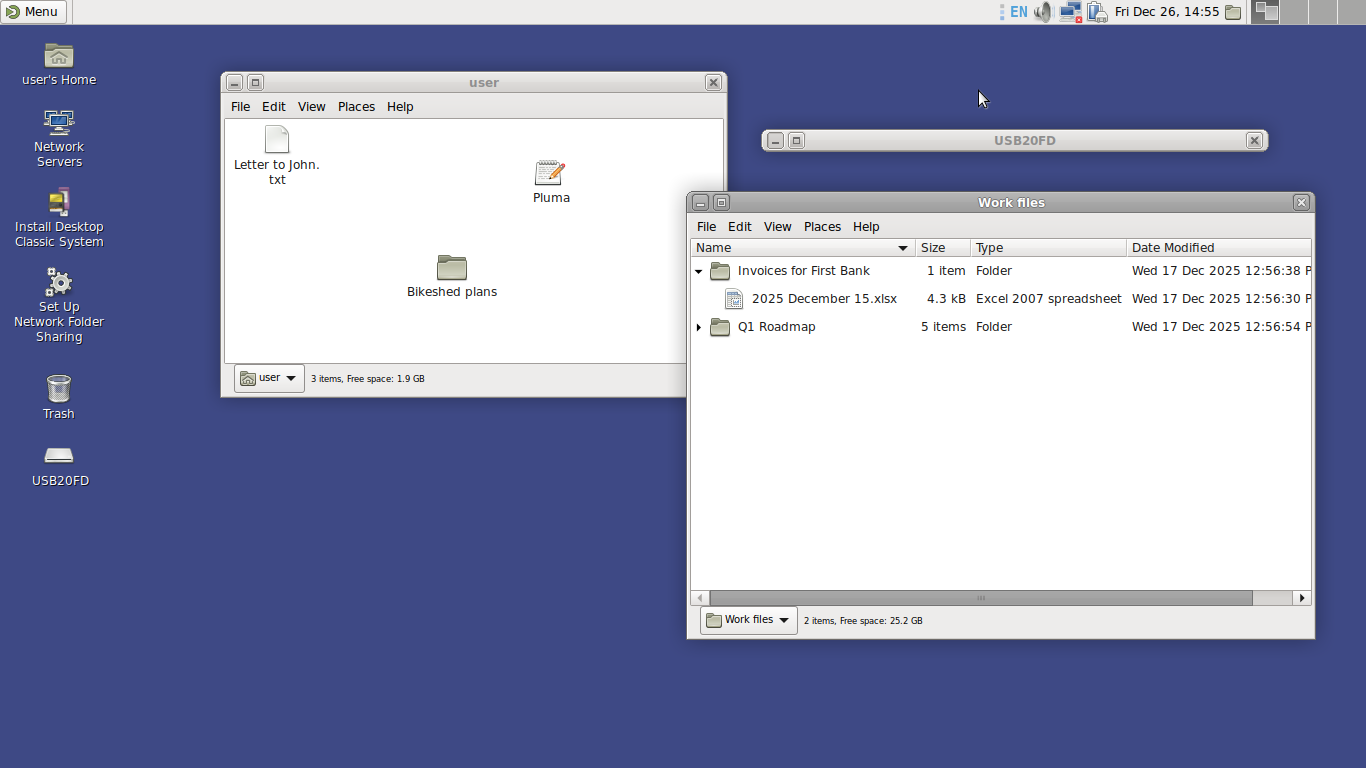The image size is (1366, 768).
Task: Click the EN keyboard layout indicator
Action: [x=1018, y=12]
